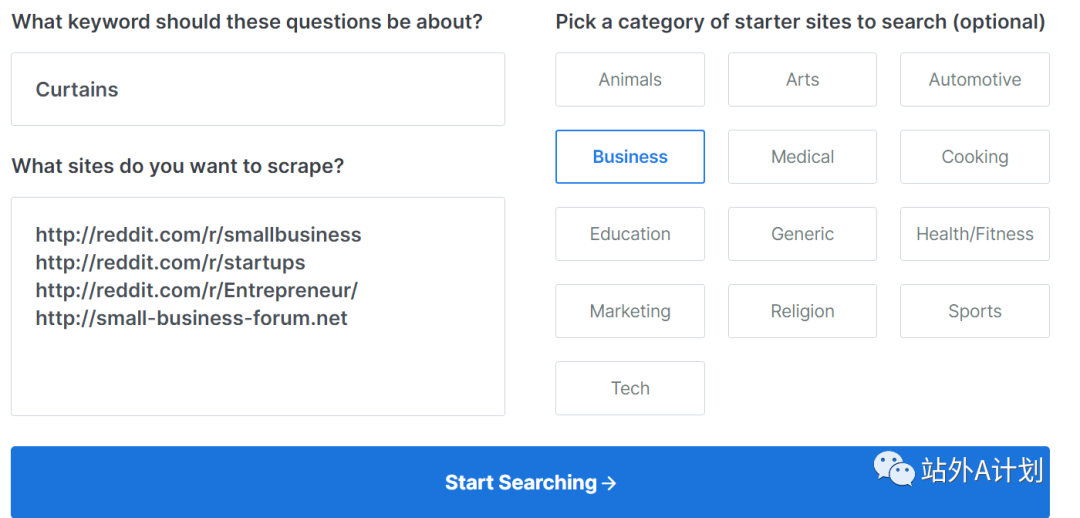Select the Generic category

(x=802, y=234)
